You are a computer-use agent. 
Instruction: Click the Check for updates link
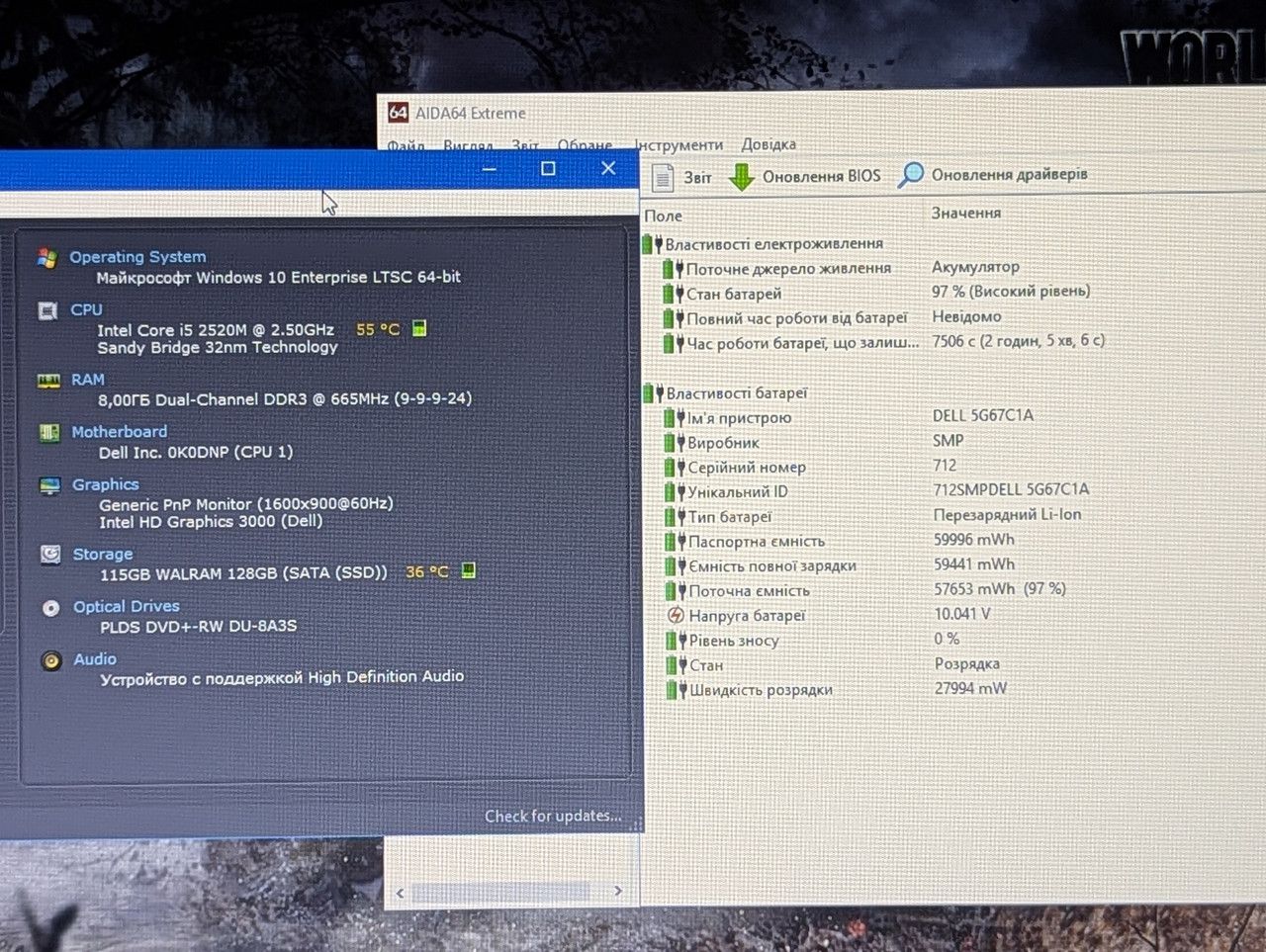pos(553,816)
